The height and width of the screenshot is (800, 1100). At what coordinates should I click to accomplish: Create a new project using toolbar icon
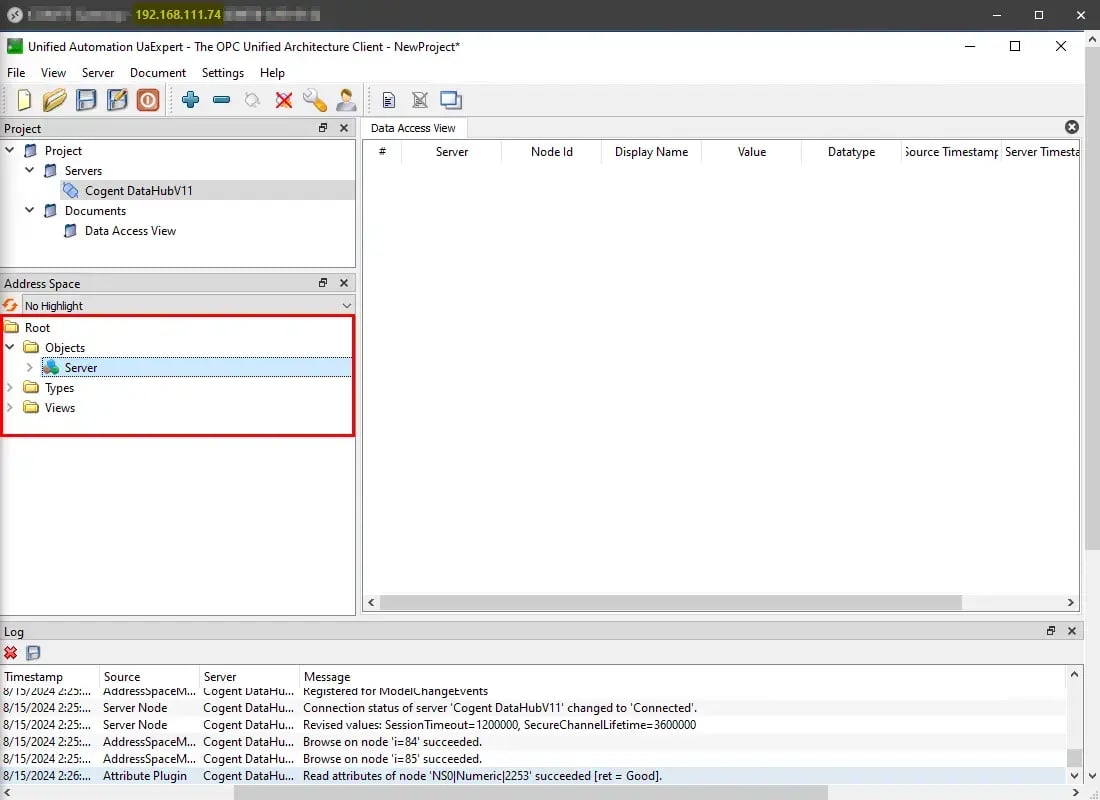22,100
